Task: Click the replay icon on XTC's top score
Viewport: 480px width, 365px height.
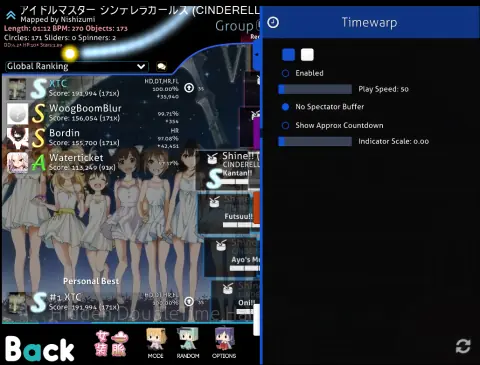Action: point(189,88)
